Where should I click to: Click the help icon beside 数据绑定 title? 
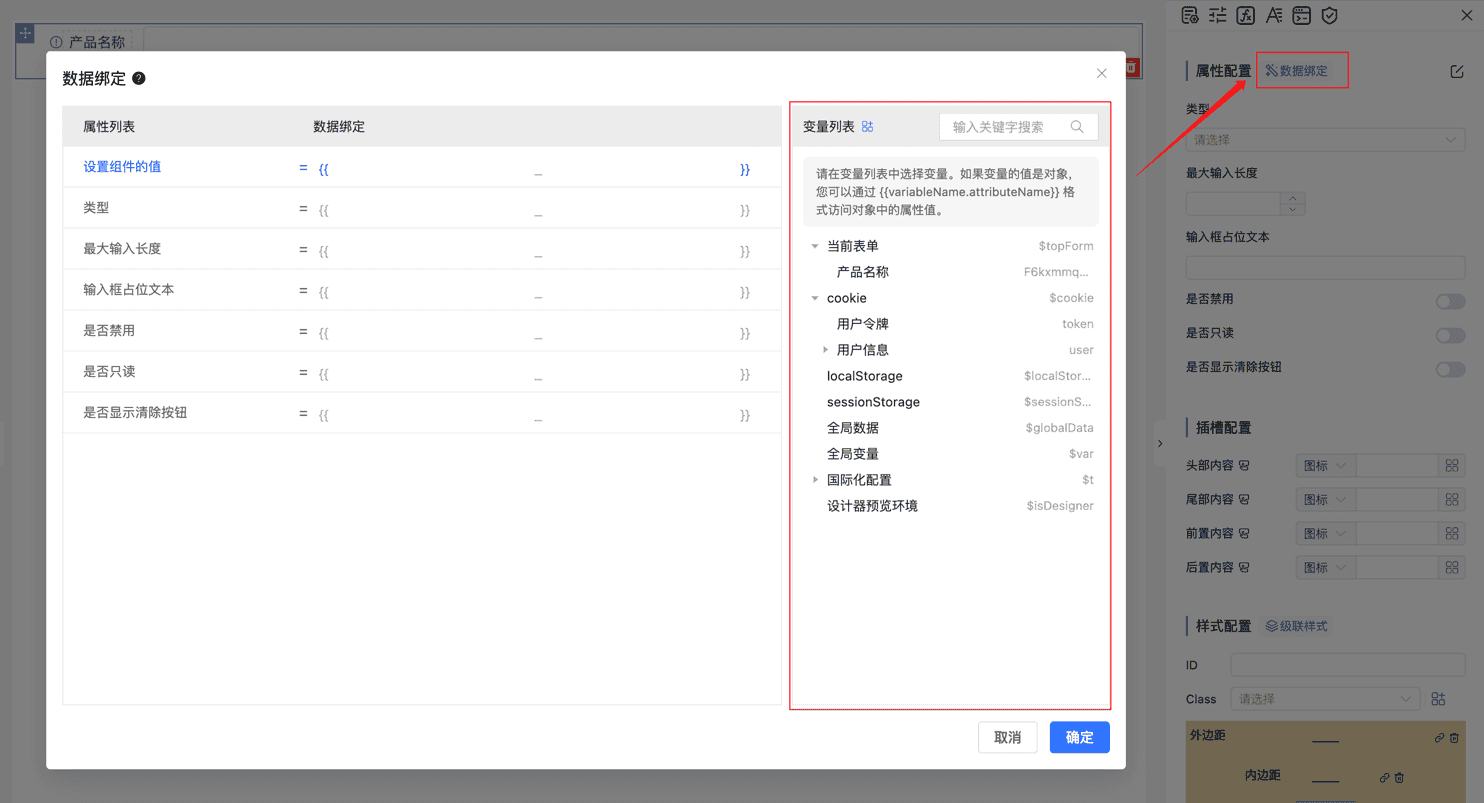point(139,78)
